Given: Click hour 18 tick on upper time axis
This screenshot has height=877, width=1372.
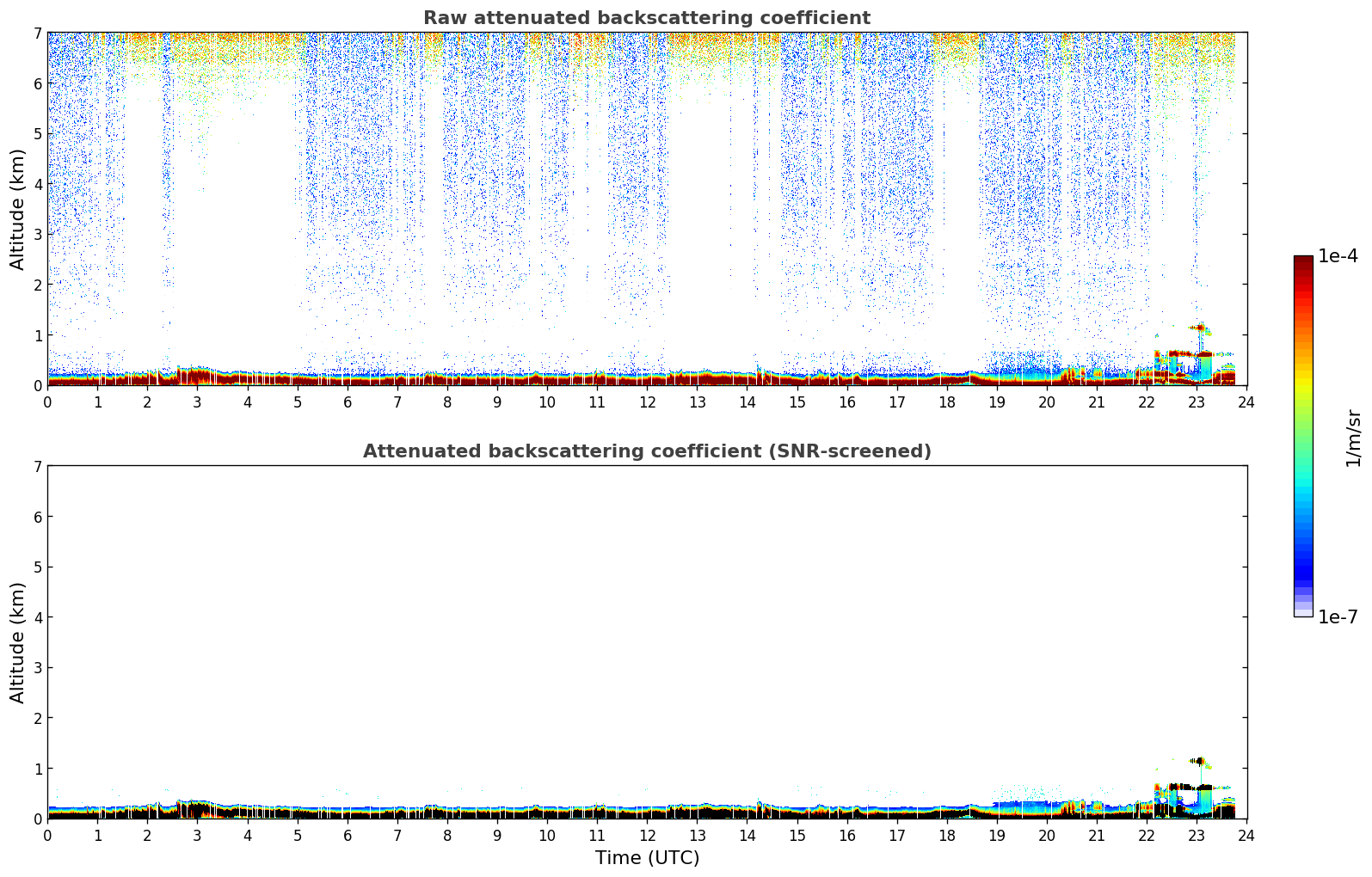Looking at the screenshot, I should 947,402.
